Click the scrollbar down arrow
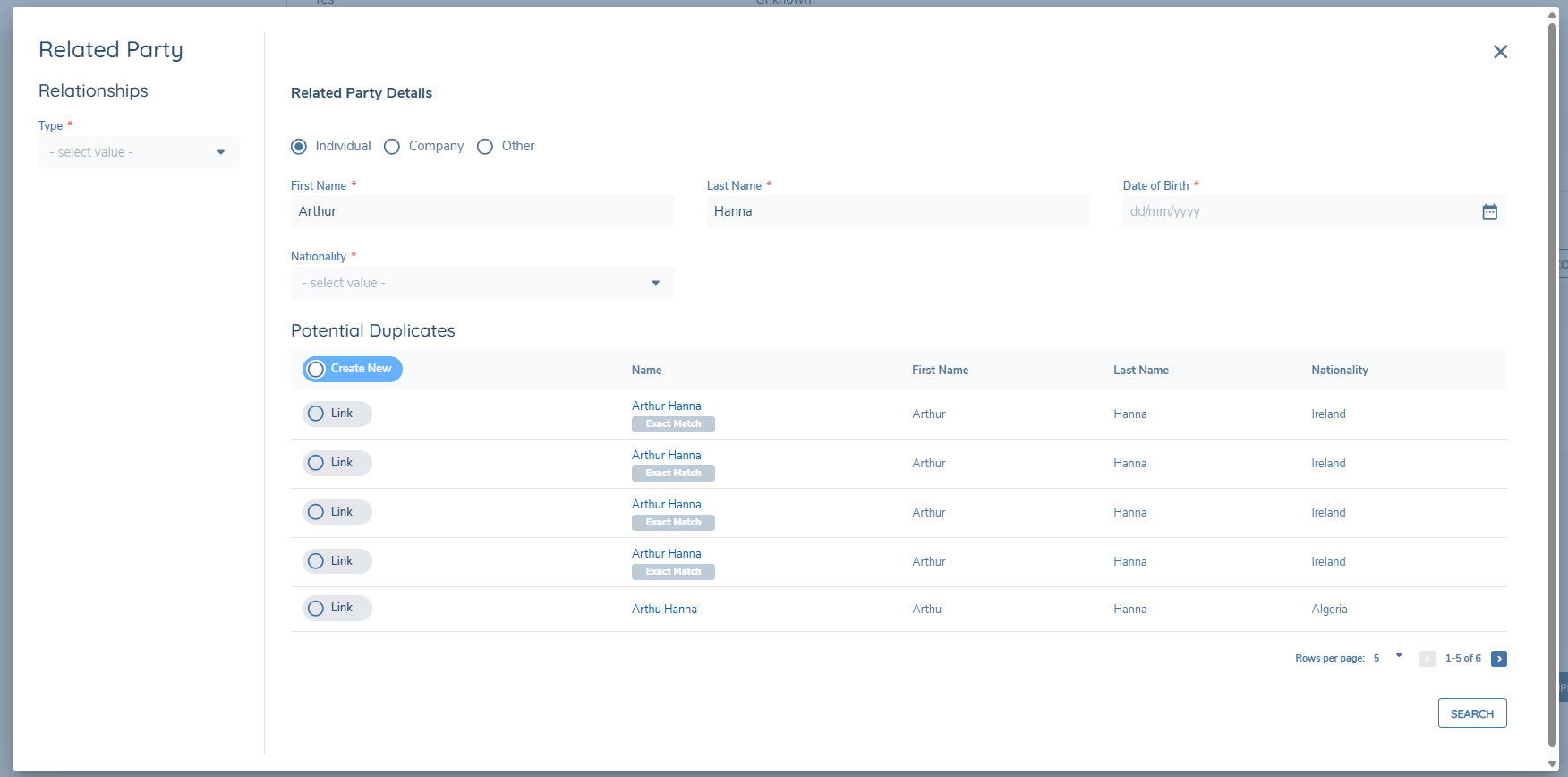The width and height of the screenshot is (1568, 777). pyautogui.click(x=1553, y=764)
